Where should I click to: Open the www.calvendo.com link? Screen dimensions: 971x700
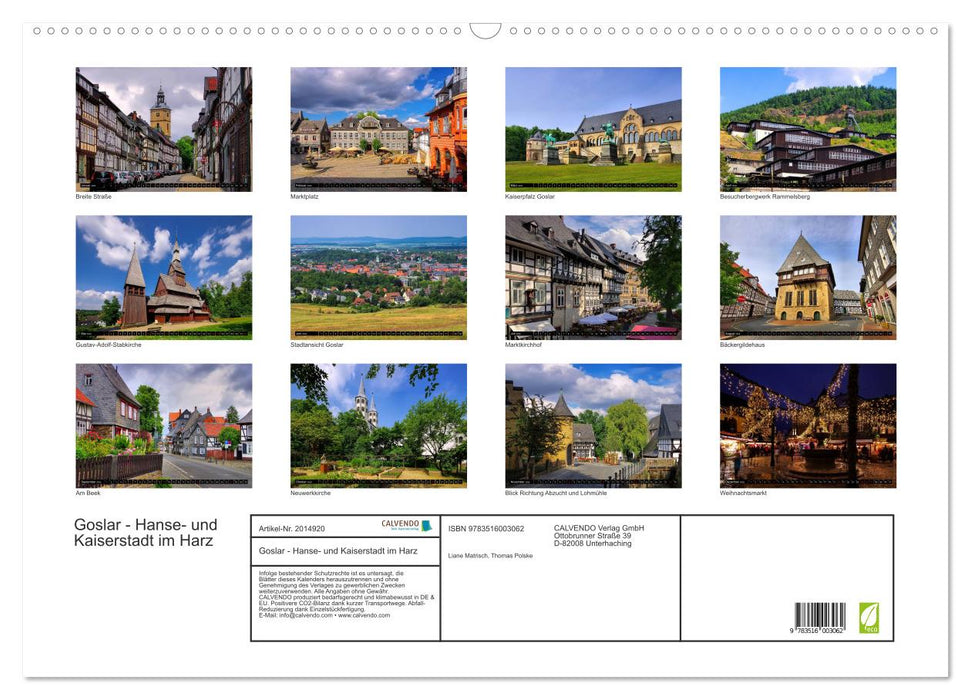[x=368, y=615]
